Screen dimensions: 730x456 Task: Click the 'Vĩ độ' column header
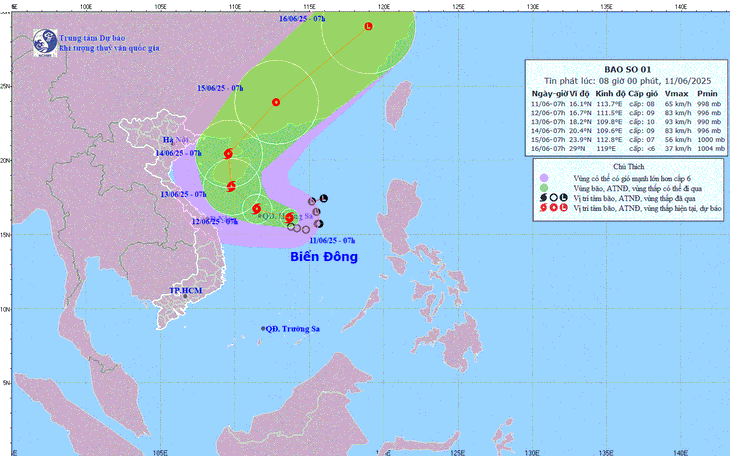click(x=580, y=94)
